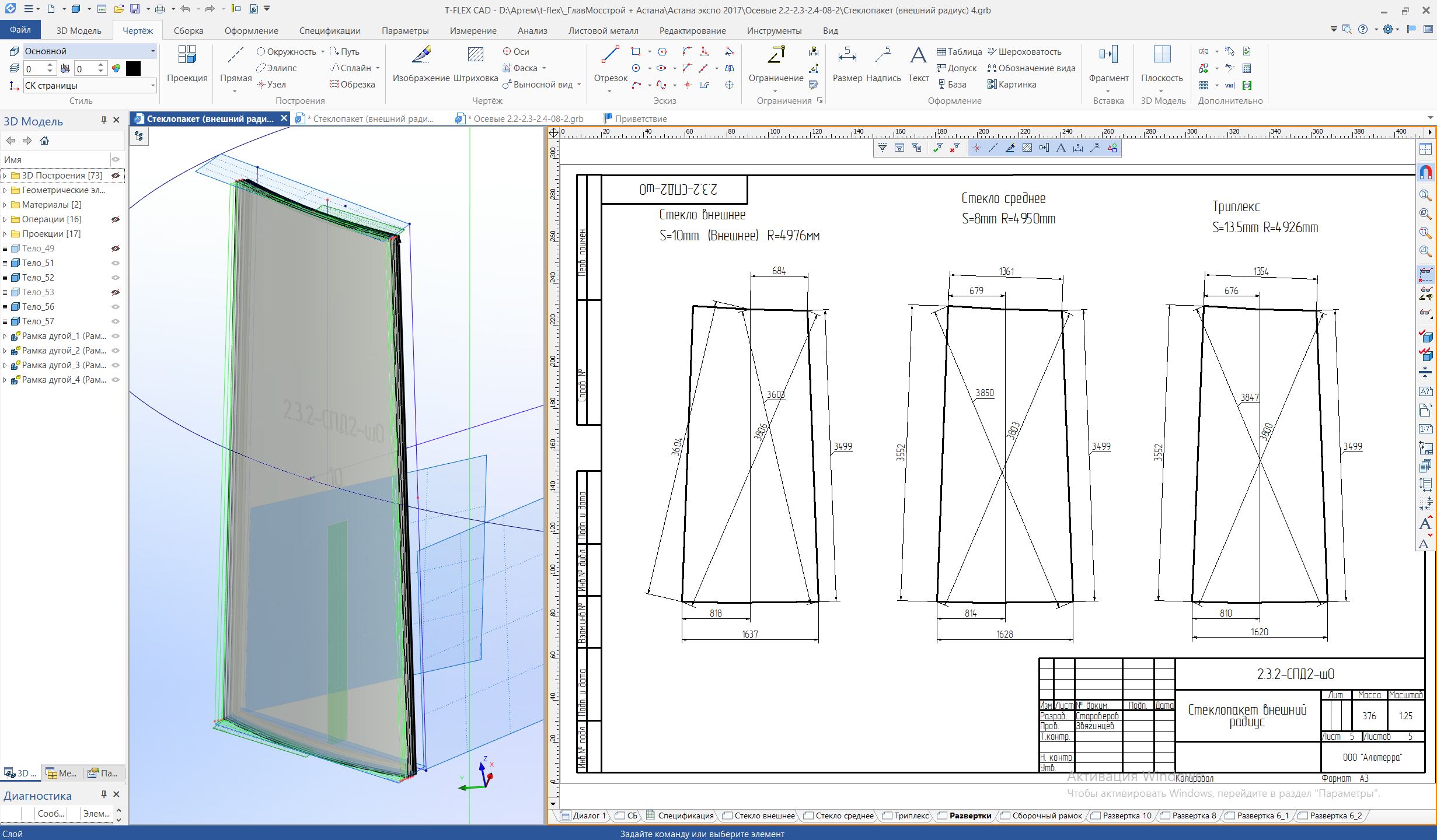The image size is (1437, 840).
Task: Open the СК страницы dropdown
Action: pos(153,85)
